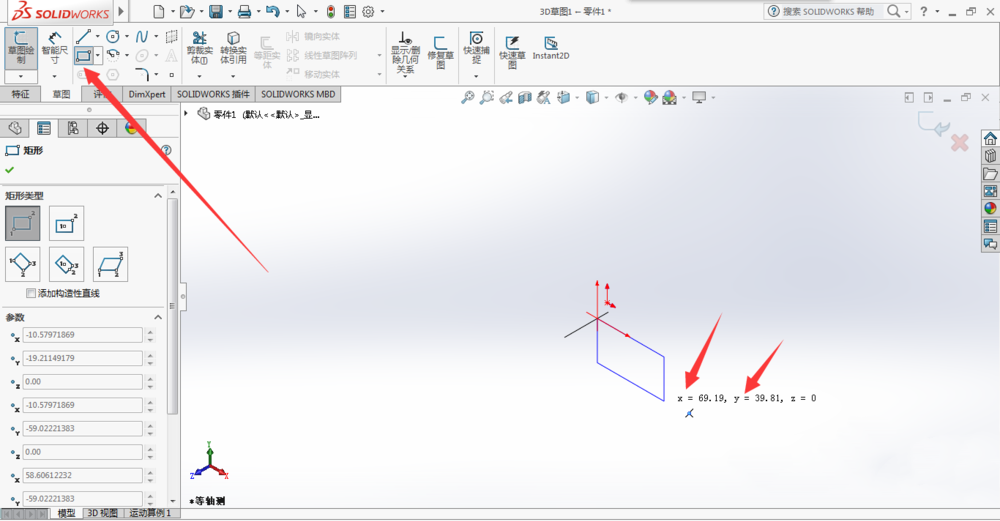This screenshot has width=1000, height=521.
Task: Click Zoom to Fit magnifier icon
Action: pyautogui.click(x=468, y=98)
